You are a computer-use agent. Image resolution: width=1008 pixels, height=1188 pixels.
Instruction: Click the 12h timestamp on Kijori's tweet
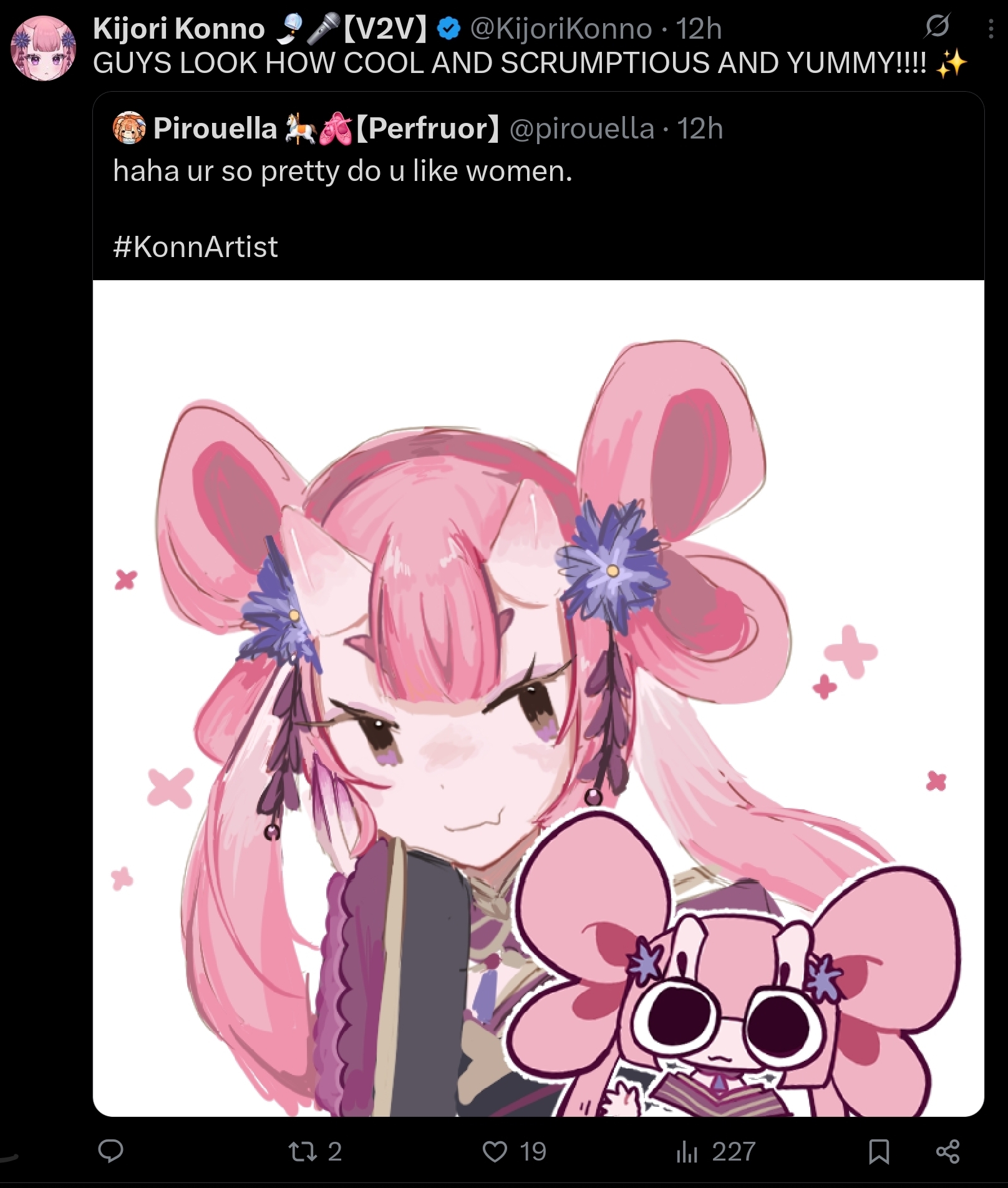coord(699,29)
